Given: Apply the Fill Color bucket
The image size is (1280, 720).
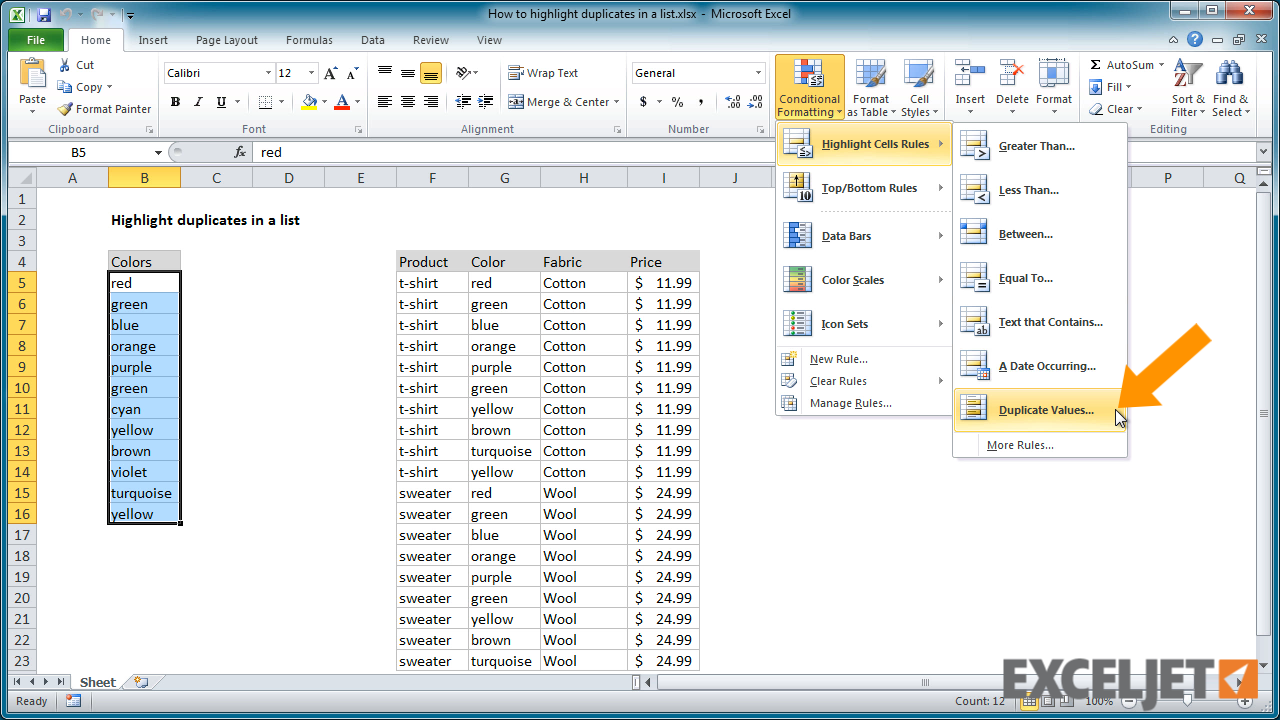Looking at the screenshot, I should tap(309, 102).
